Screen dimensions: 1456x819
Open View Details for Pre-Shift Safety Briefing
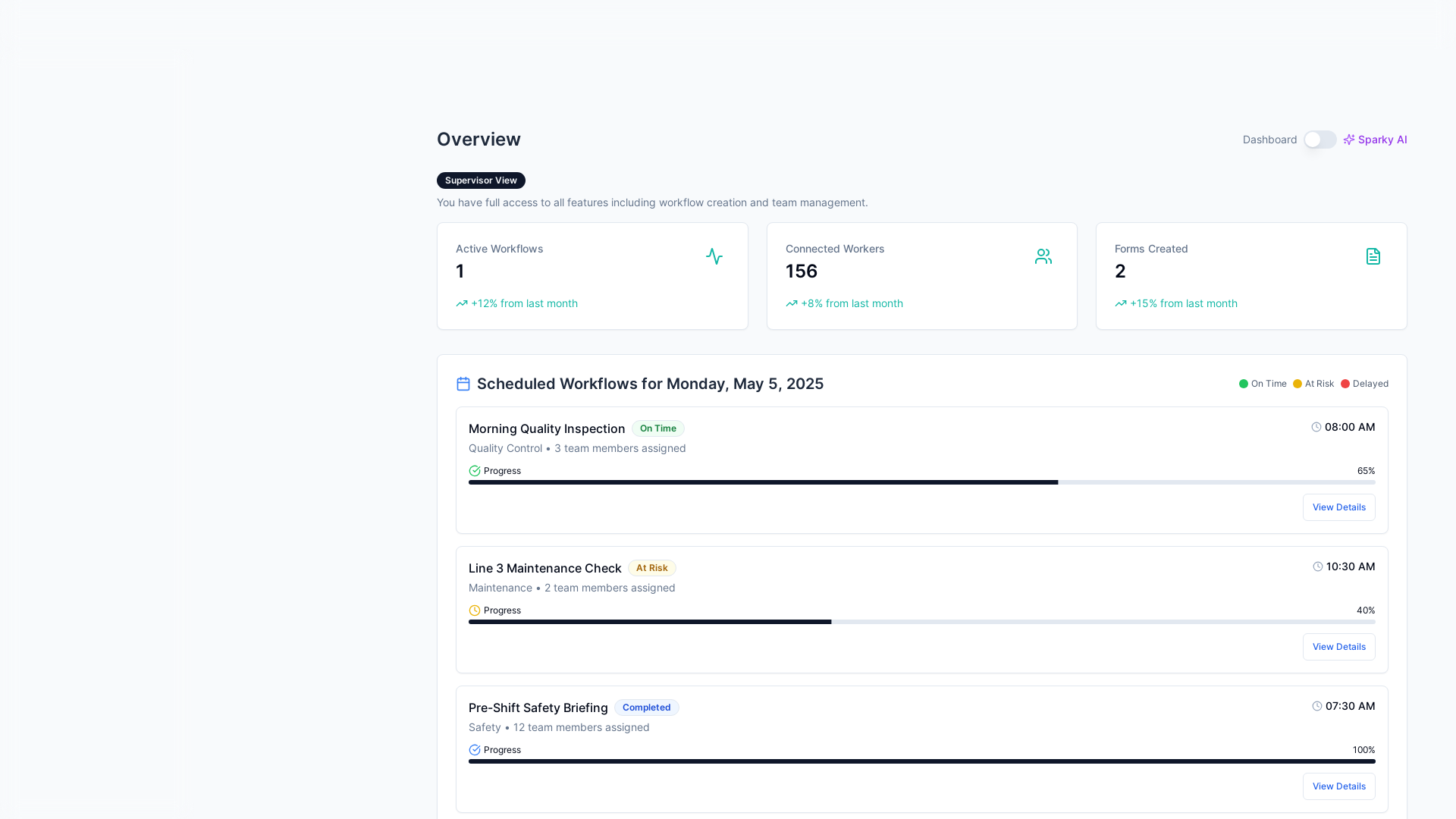(1339, 786)
